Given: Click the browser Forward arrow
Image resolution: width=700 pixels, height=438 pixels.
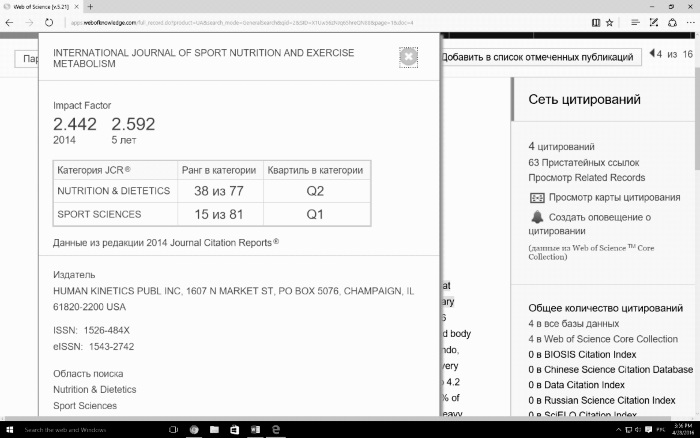Looking at the screenshot, I should 29,22.
